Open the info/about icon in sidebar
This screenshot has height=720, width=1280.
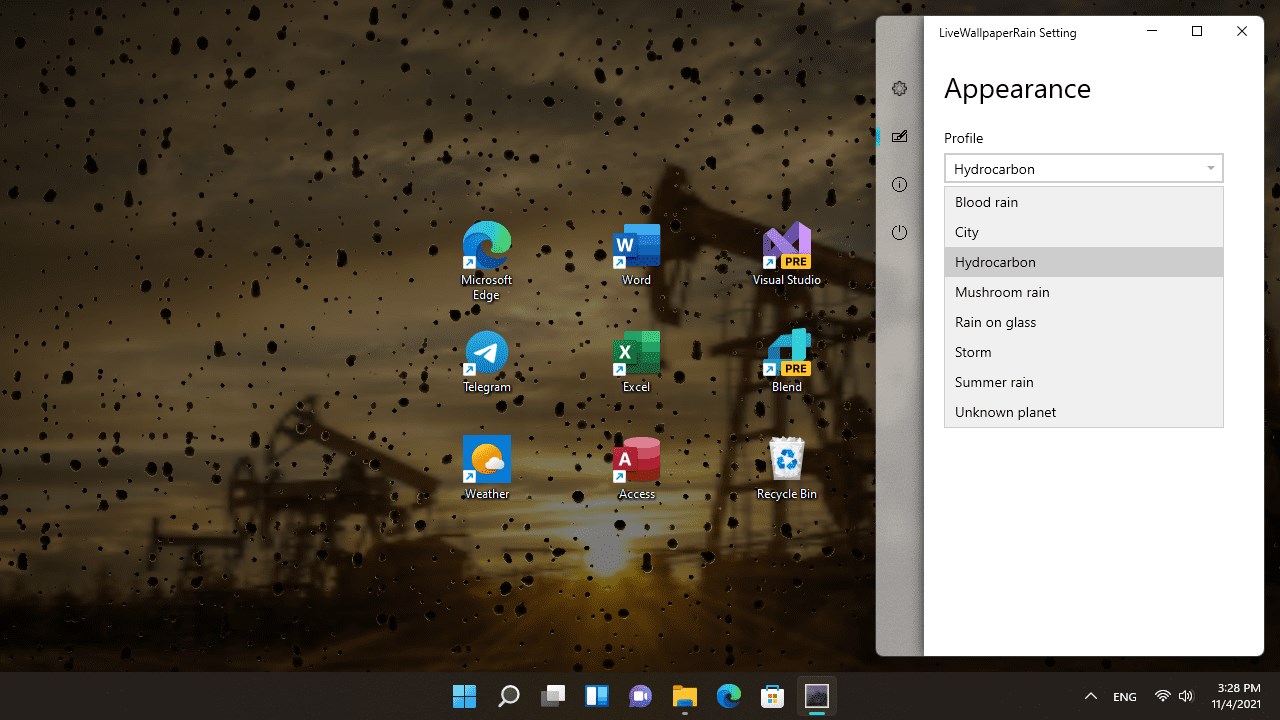click(x=899, y=185)
